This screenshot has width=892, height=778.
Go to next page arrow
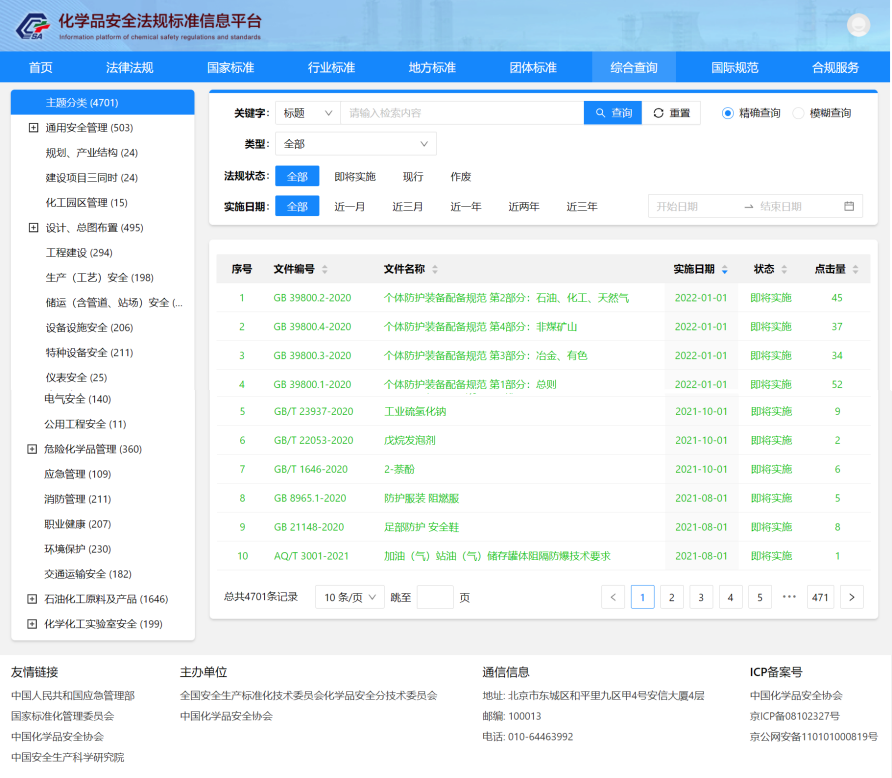tap(851, 597)
